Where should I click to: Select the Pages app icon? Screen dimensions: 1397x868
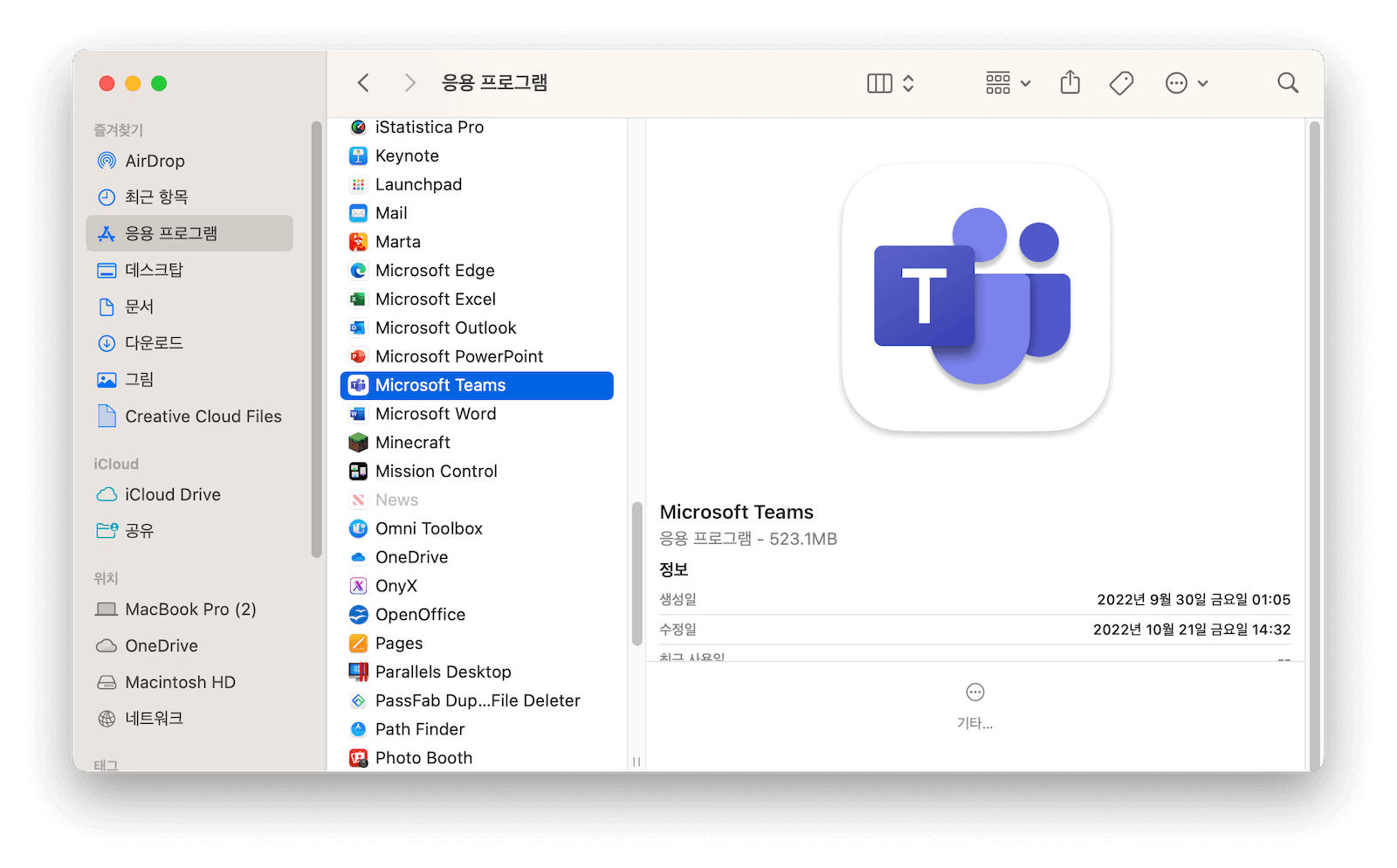tap(358, 644)
